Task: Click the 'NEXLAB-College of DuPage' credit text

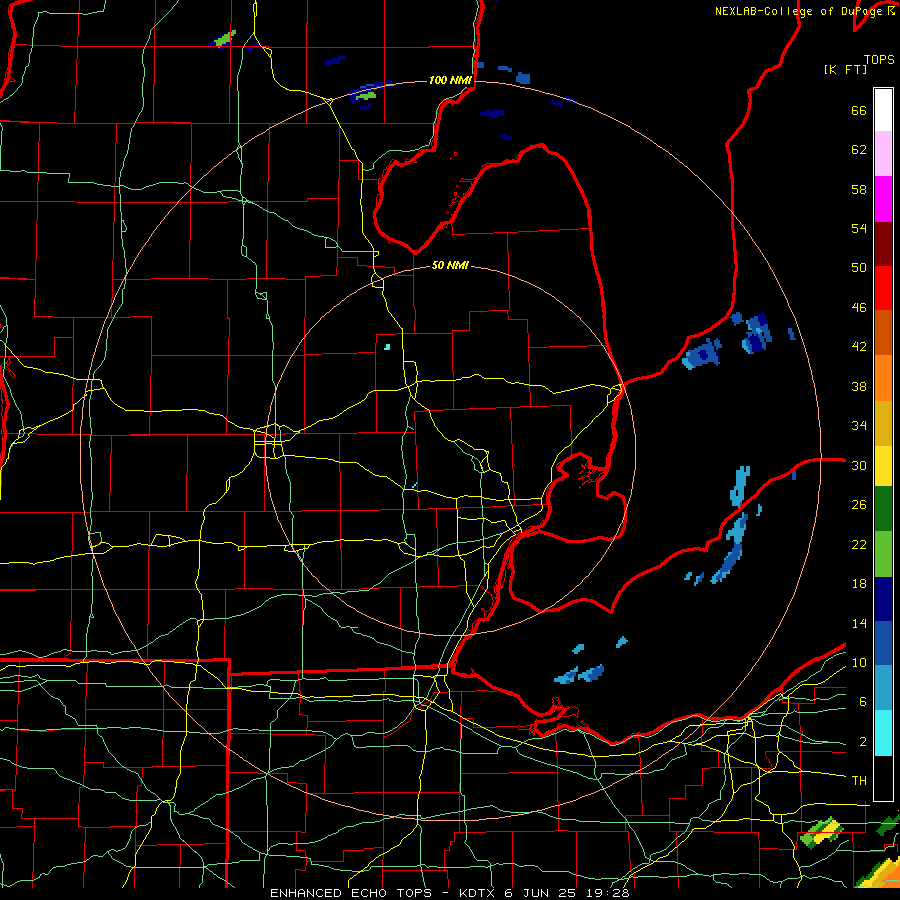Action: coord(800,11)
